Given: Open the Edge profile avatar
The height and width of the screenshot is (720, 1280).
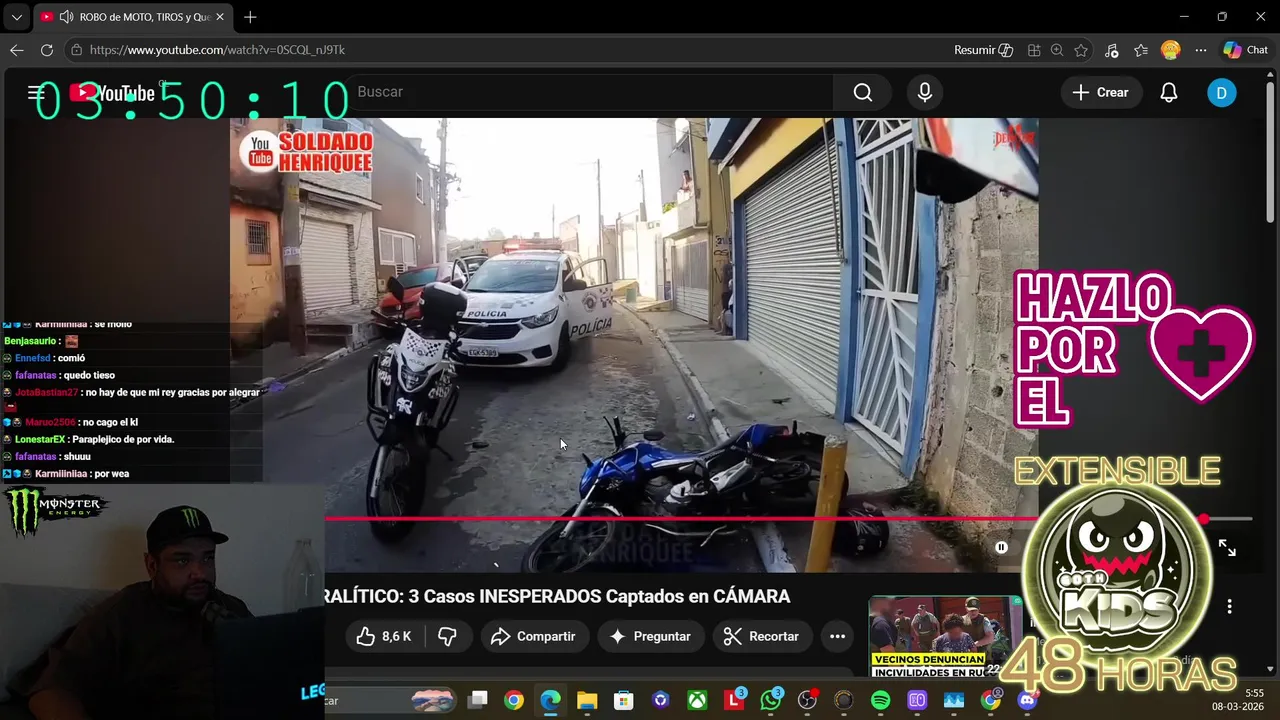Looking at the screenshot, I should [x=1171, y=50].
